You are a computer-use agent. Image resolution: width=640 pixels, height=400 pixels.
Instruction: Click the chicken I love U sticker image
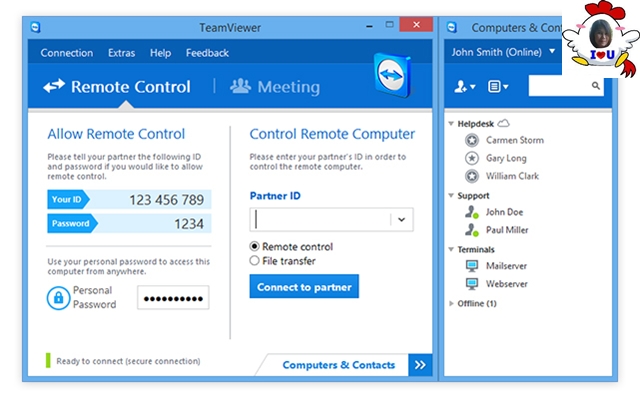601,39
